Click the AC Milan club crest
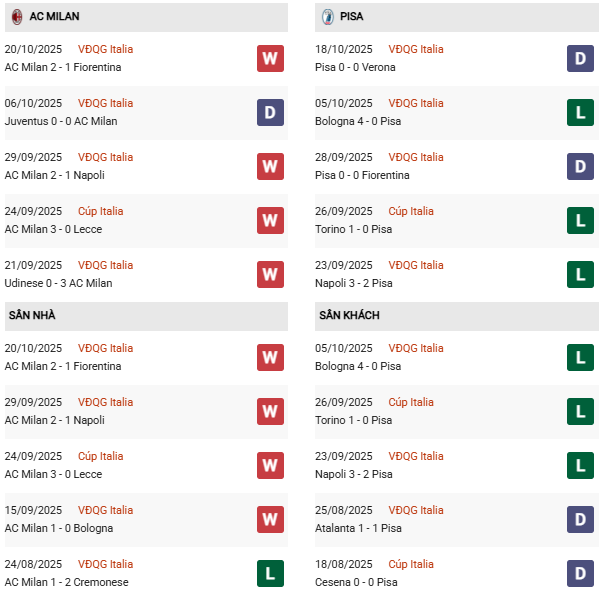 (17, 17)
